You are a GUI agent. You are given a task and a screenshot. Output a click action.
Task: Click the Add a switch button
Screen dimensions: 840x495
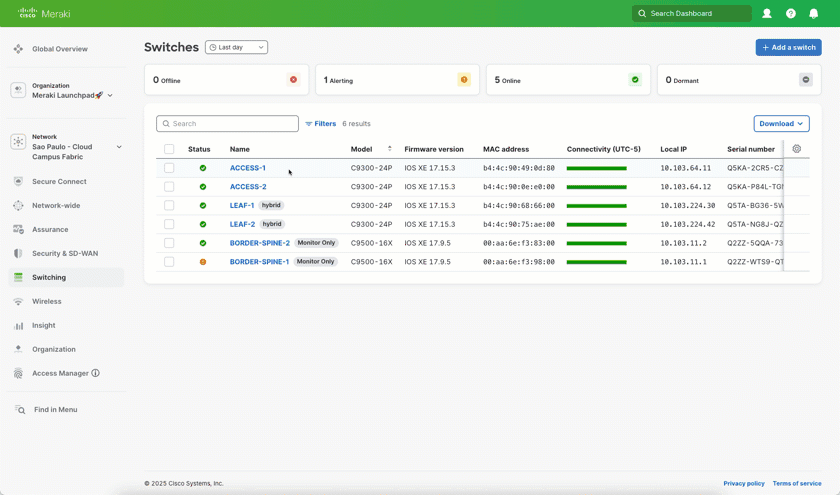tap(788, 47)
